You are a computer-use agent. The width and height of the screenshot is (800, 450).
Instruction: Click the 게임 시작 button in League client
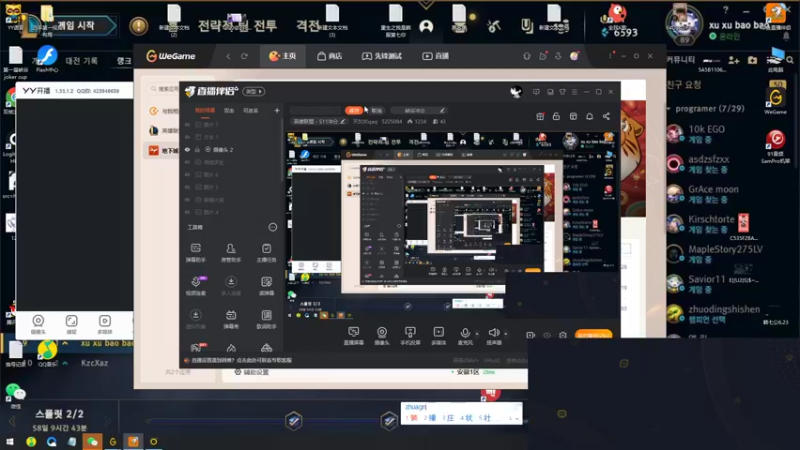coord(74,26)
